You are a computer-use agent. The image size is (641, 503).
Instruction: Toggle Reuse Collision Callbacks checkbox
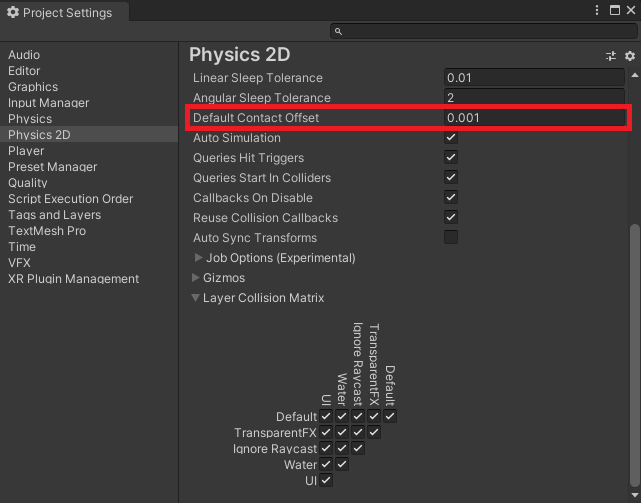pos(451,218)
